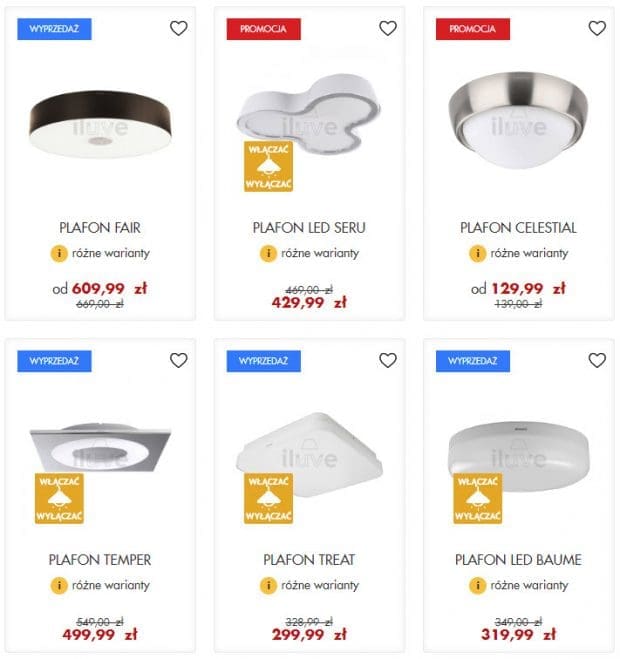
Task: Click the variants info icon under Plafon Celestial
Action: click(x=477, y=253)
